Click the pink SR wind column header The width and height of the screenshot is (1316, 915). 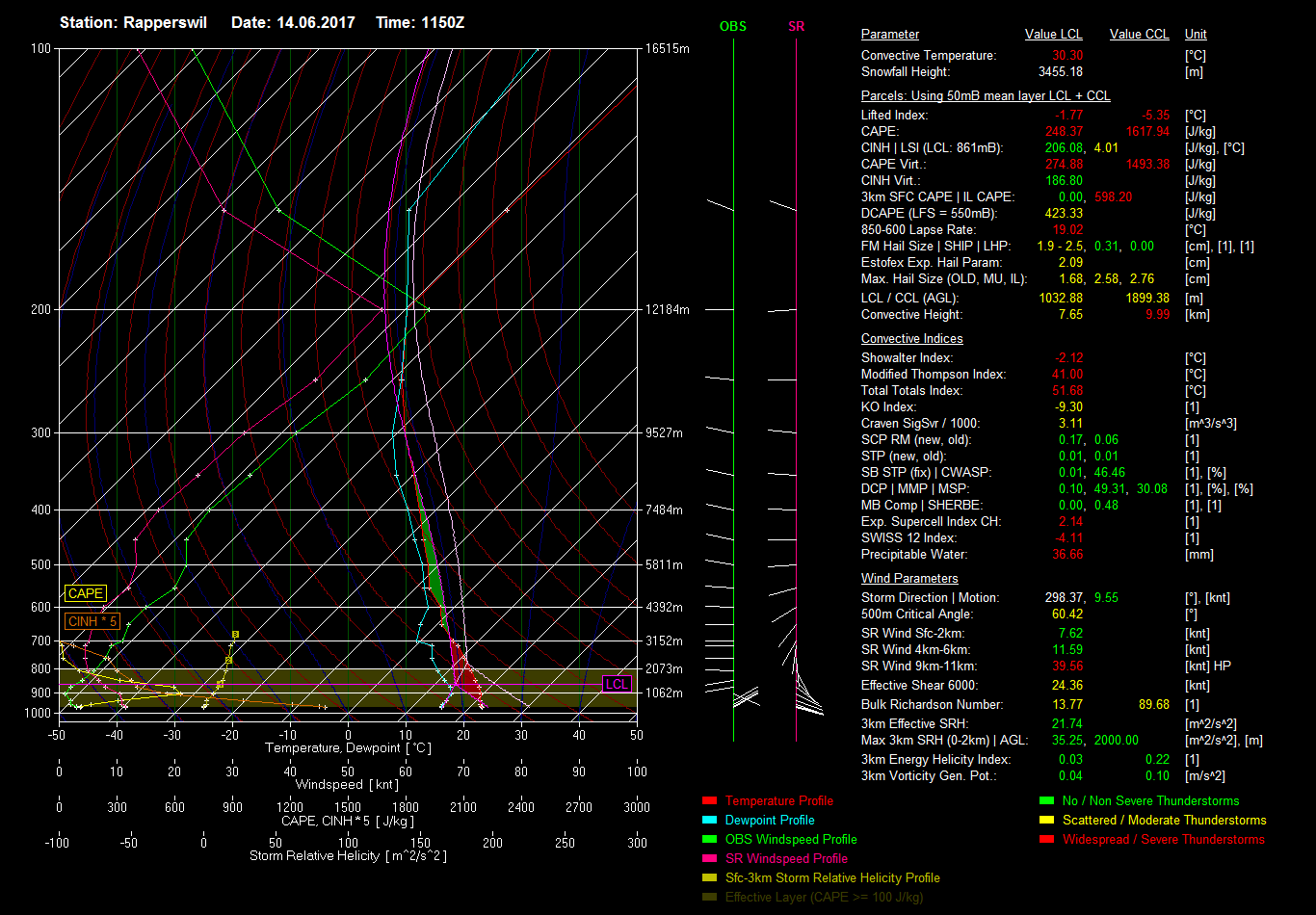coord(796,26)
